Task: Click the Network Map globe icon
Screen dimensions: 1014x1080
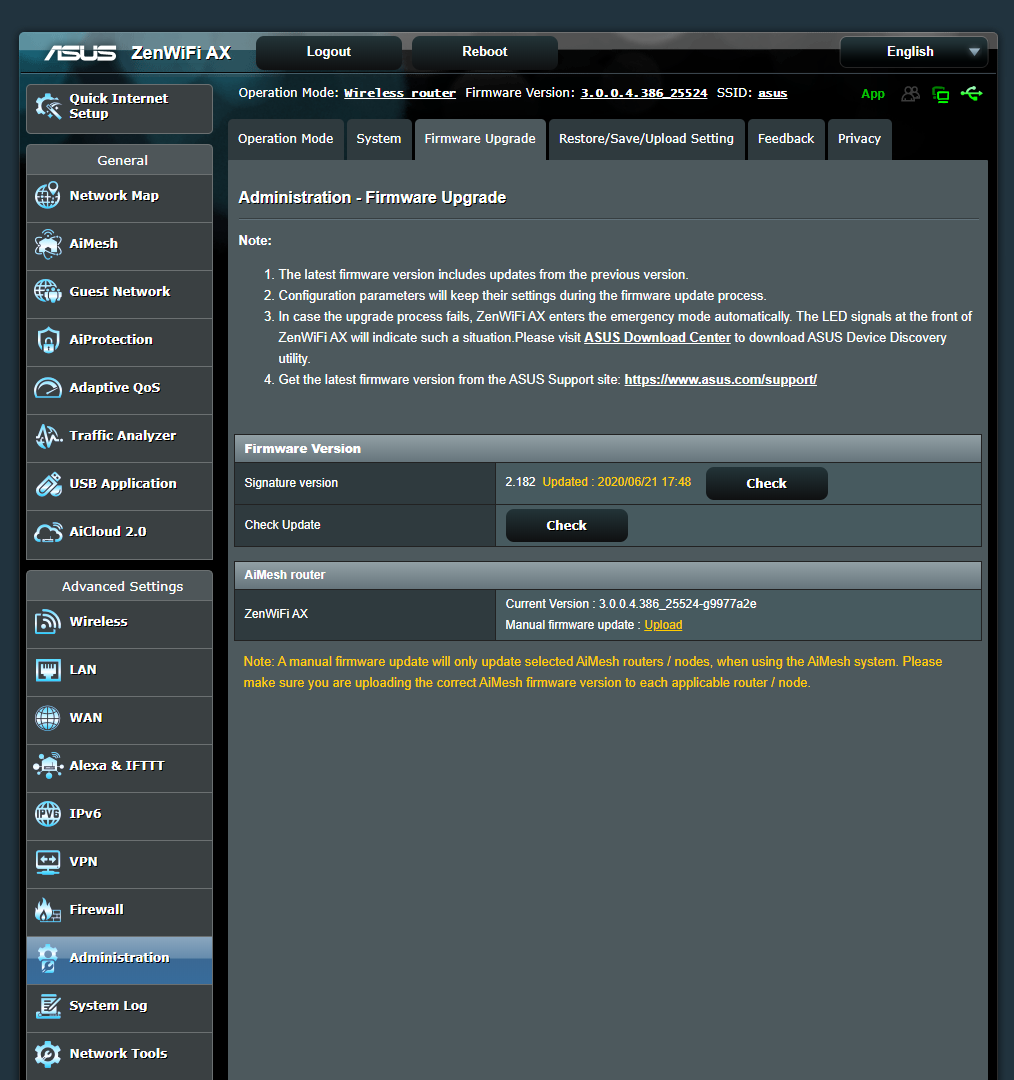Action: click(48, 196)
